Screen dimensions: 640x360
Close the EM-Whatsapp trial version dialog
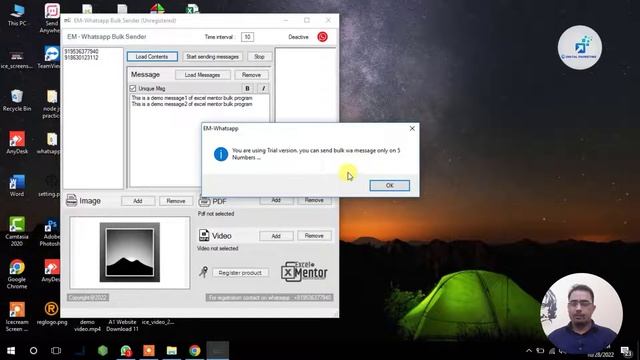tap(412, 128)
